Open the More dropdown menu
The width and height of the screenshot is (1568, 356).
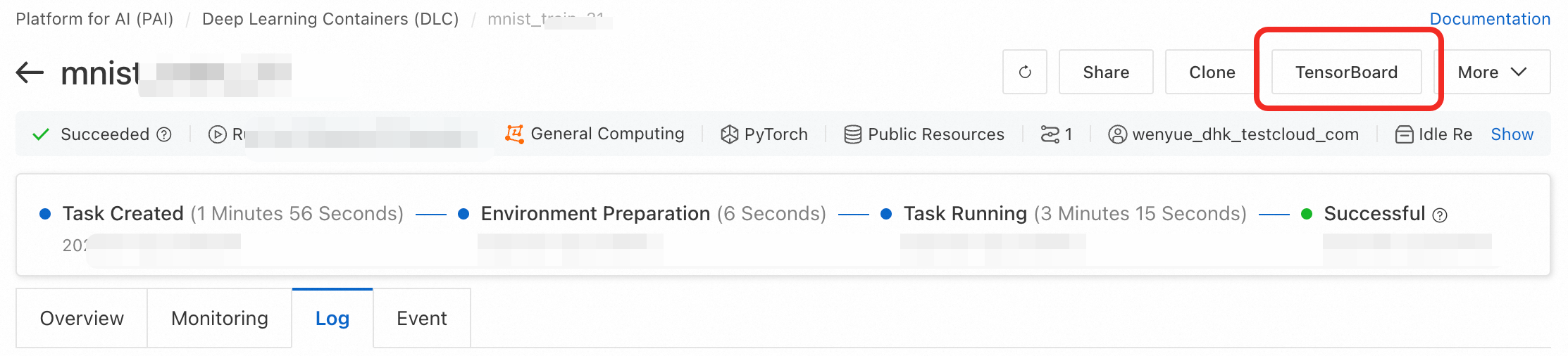point(1492,72)
